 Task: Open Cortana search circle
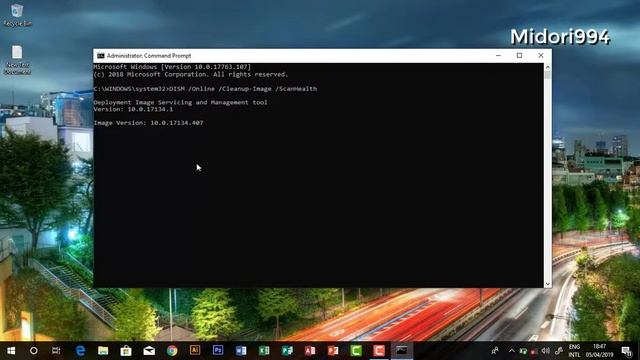coord(33,351)
